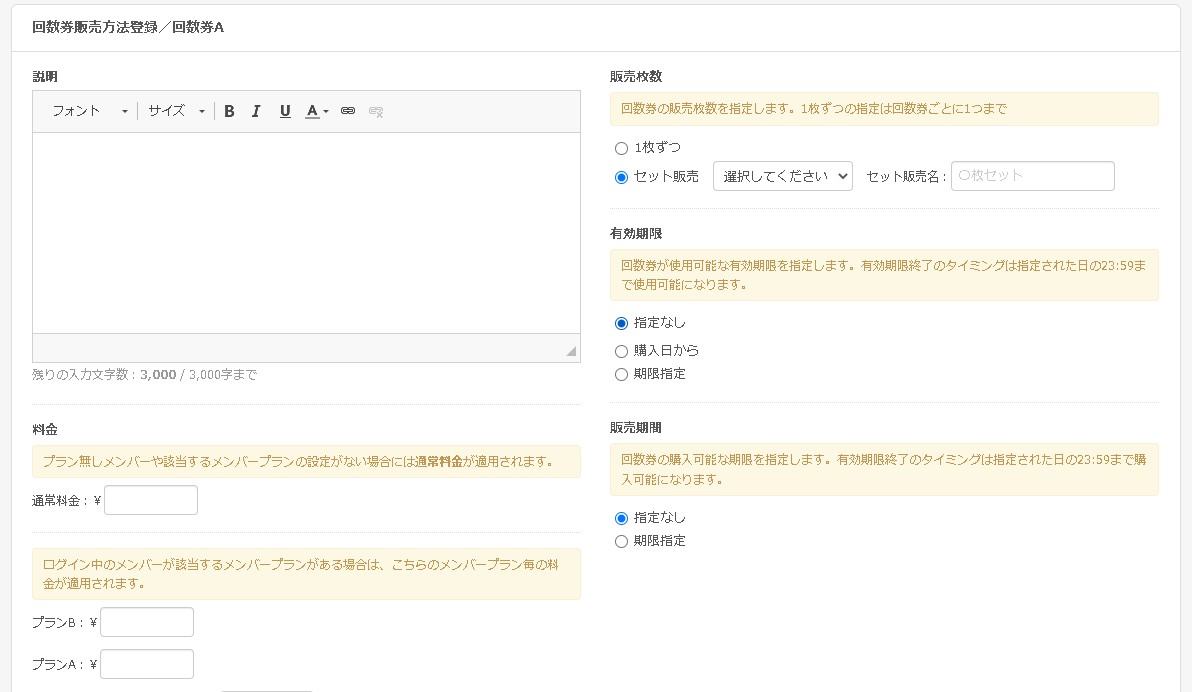The width and height of the screenshot is (1192, 692).
Task: Click inside the 説明 text area
Action: point(306,233)
